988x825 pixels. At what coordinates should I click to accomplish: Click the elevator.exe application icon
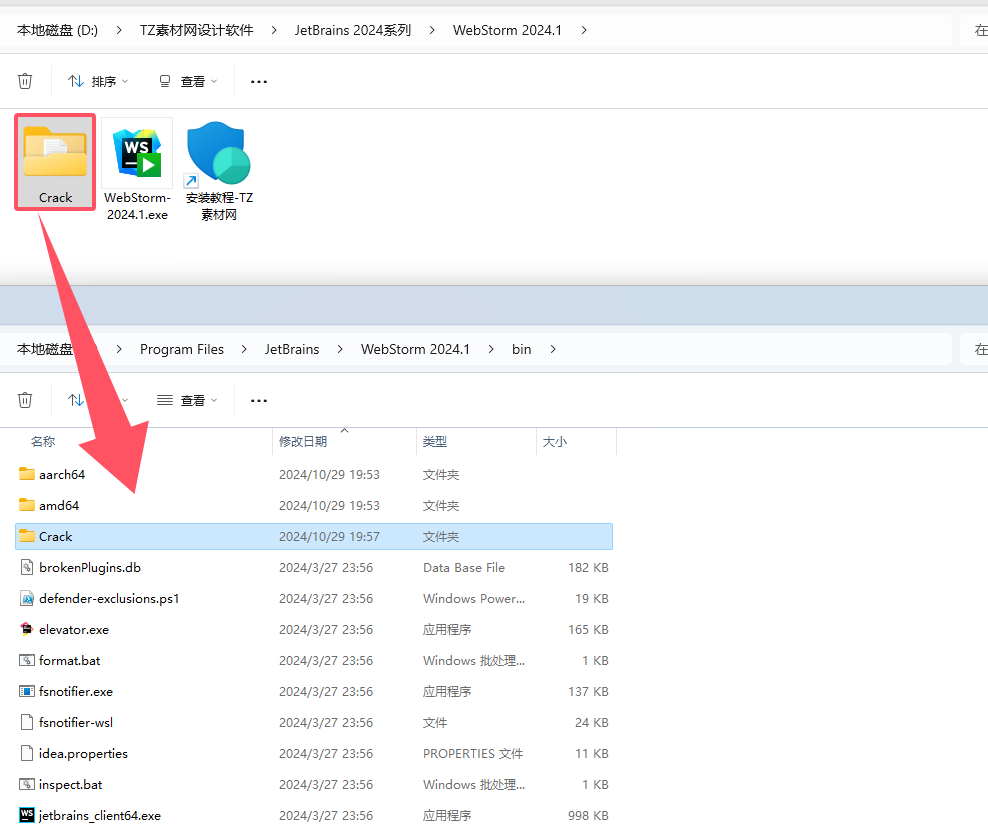point(26,629)
